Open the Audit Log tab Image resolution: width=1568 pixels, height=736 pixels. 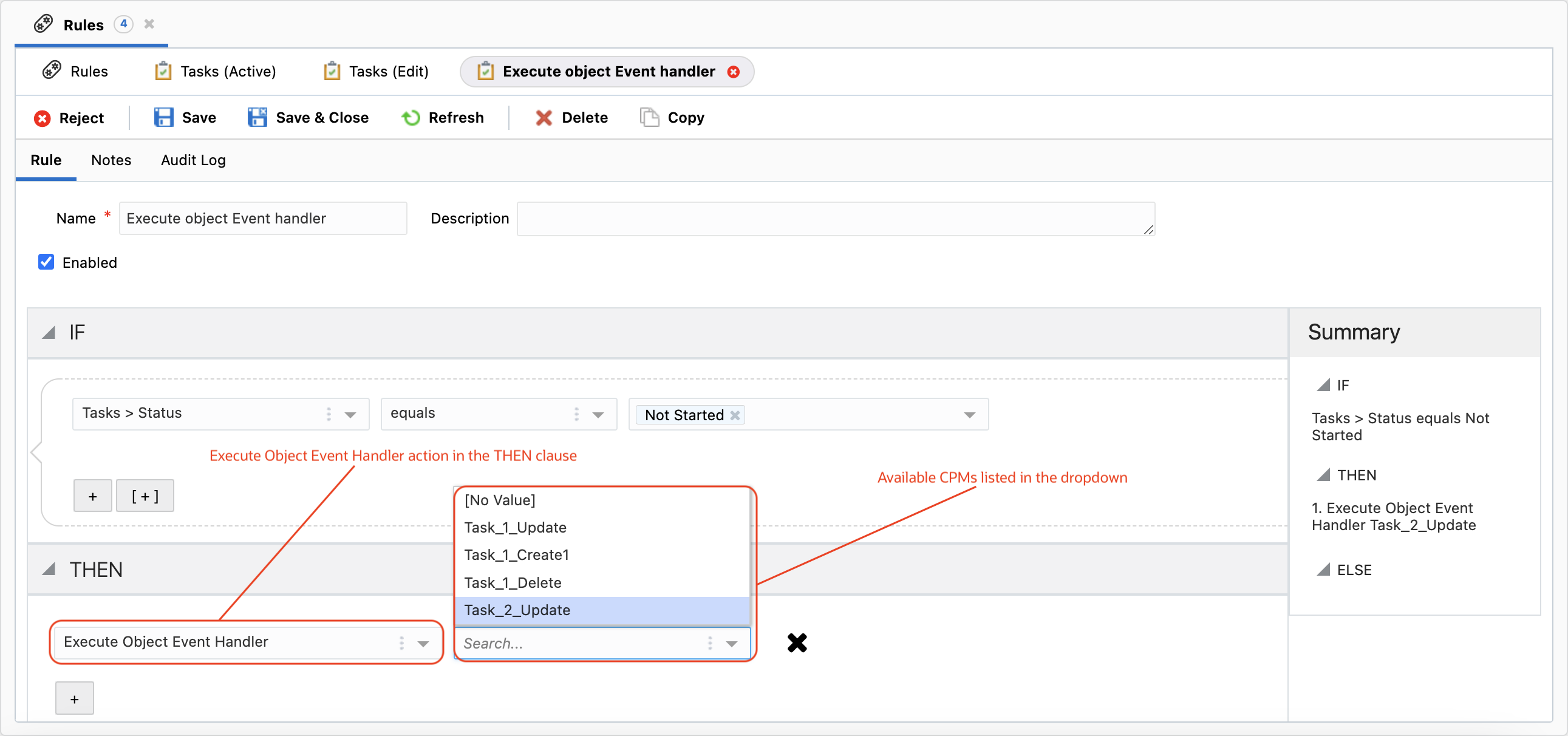pos(193,160)
